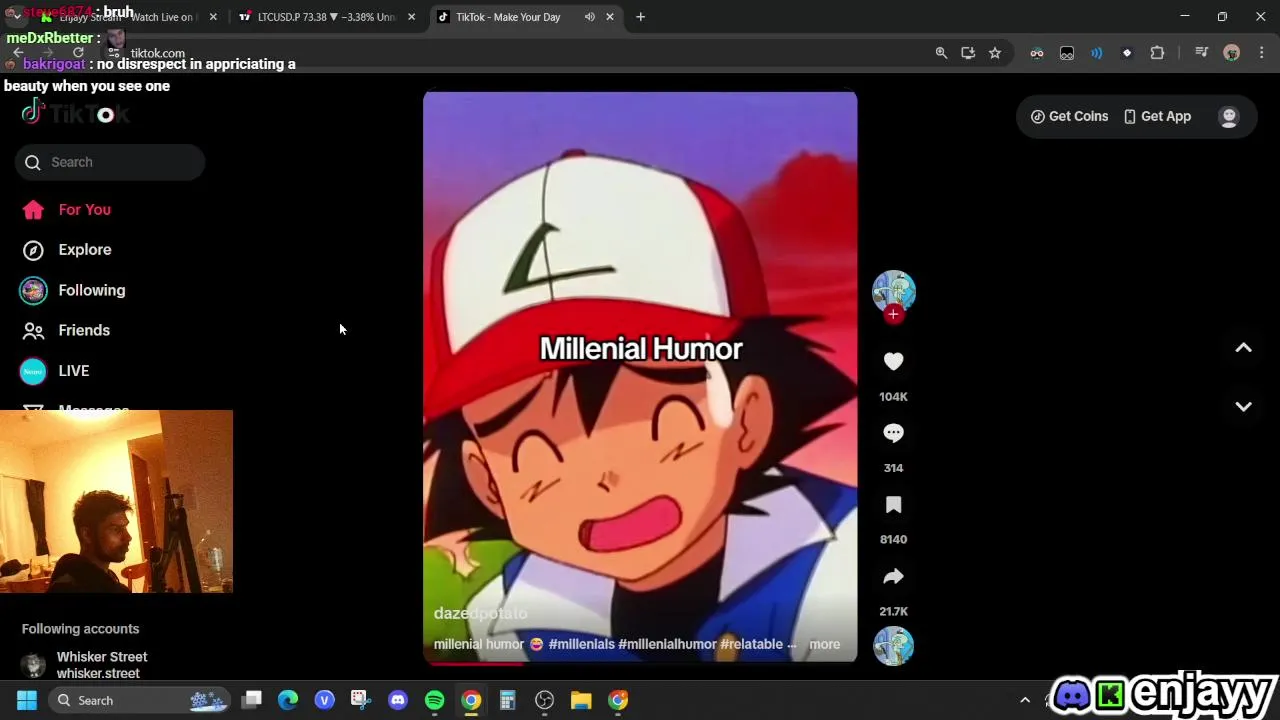Open the #millenialhumor hashtag
Viewport: 1280px width, 720px height.
pos(667,644)
